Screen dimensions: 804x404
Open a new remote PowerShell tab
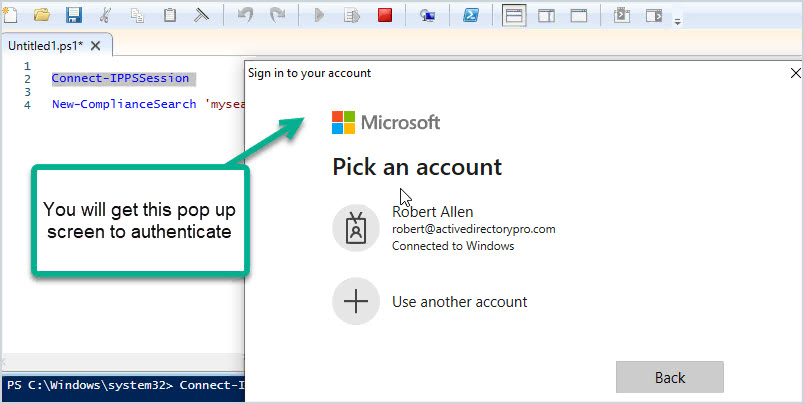coord(428,16)
